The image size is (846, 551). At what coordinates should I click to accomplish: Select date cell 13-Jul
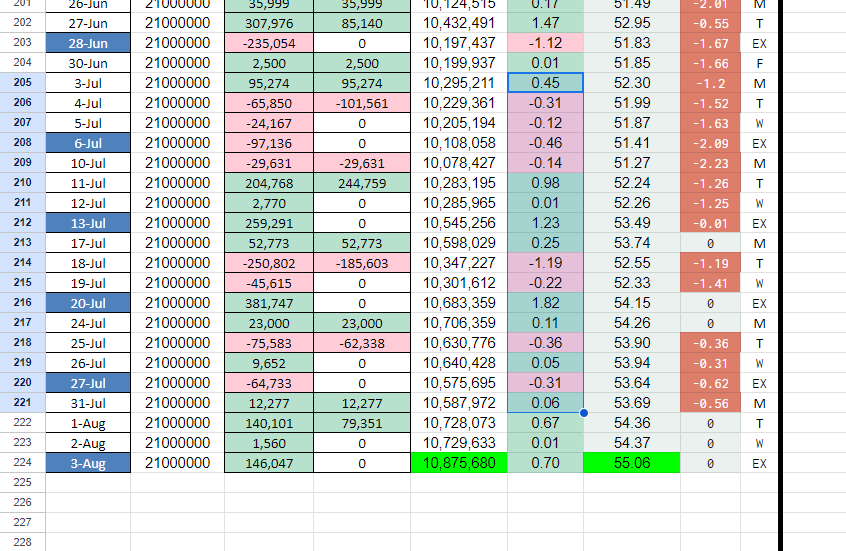click(88, 223)
